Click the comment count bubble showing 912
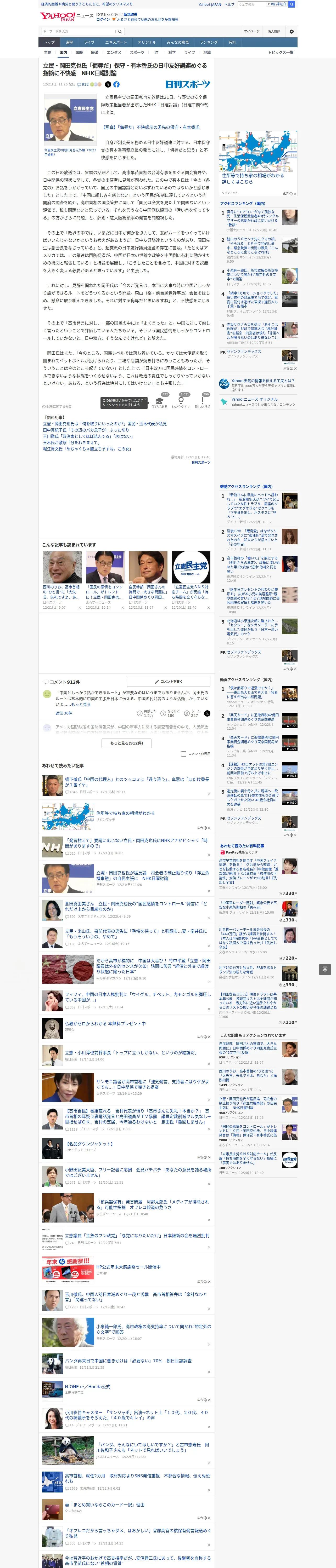 click(x=83, y=85)
